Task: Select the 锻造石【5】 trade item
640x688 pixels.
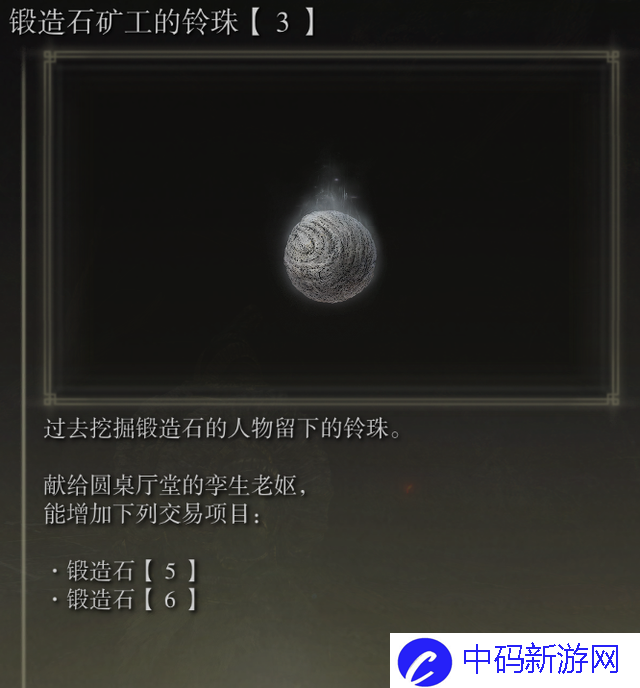Action: (x=132, y=571)
